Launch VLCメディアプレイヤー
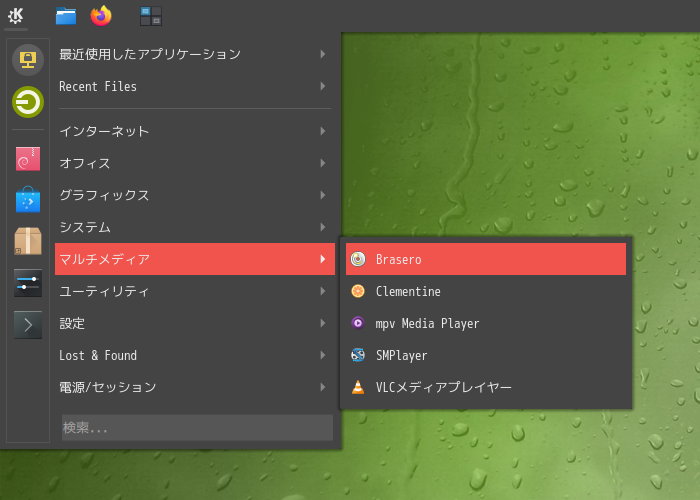This screenshot has width=700, height=500. pos(486,387)
